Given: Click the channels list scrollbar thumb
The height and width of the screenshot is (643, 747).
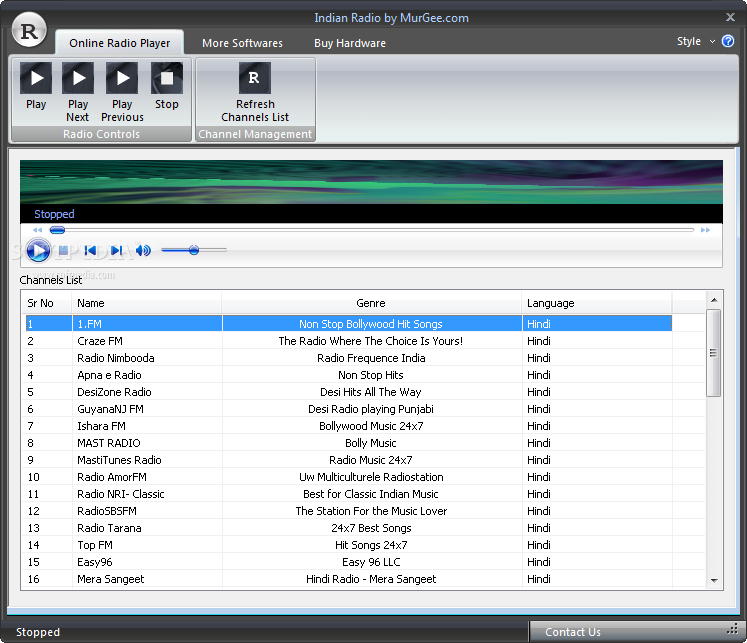Looking at the screenshot, I should point(714,353).
